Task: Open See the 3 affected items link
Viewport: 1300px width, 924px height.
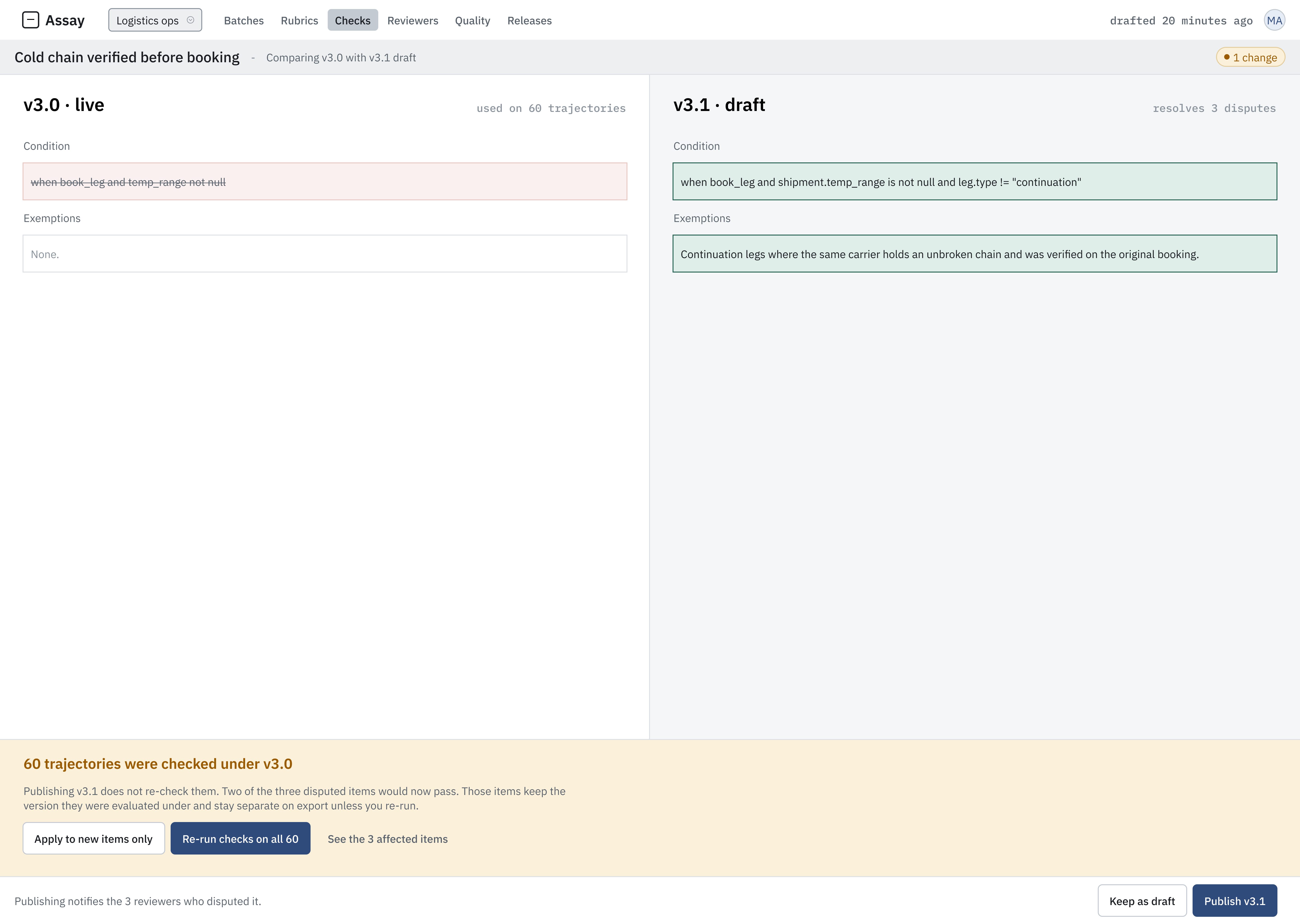Action: (x=388, y=839)
